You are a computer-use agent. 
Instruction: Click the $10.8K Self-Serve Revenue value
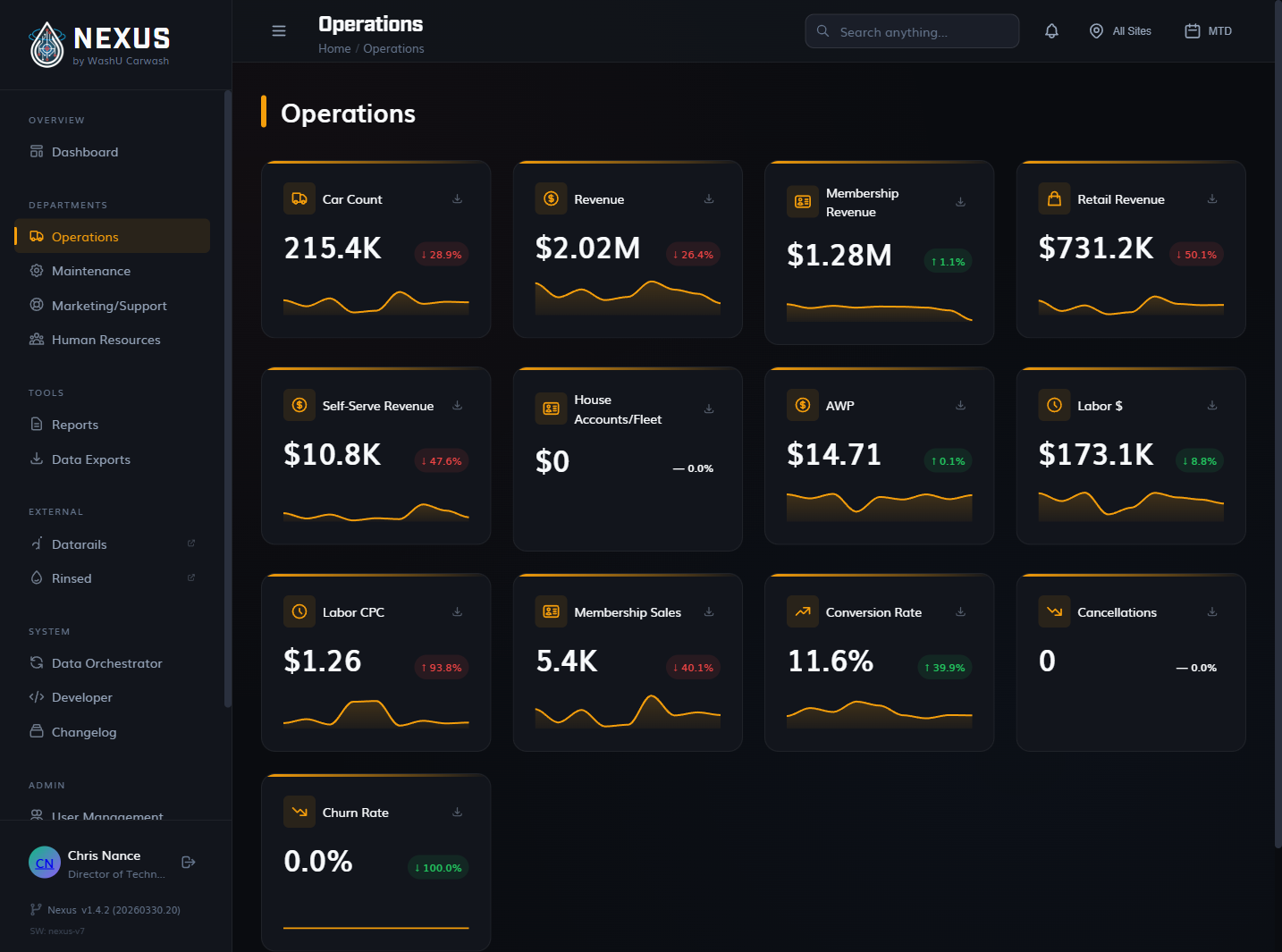click(333, 455)
